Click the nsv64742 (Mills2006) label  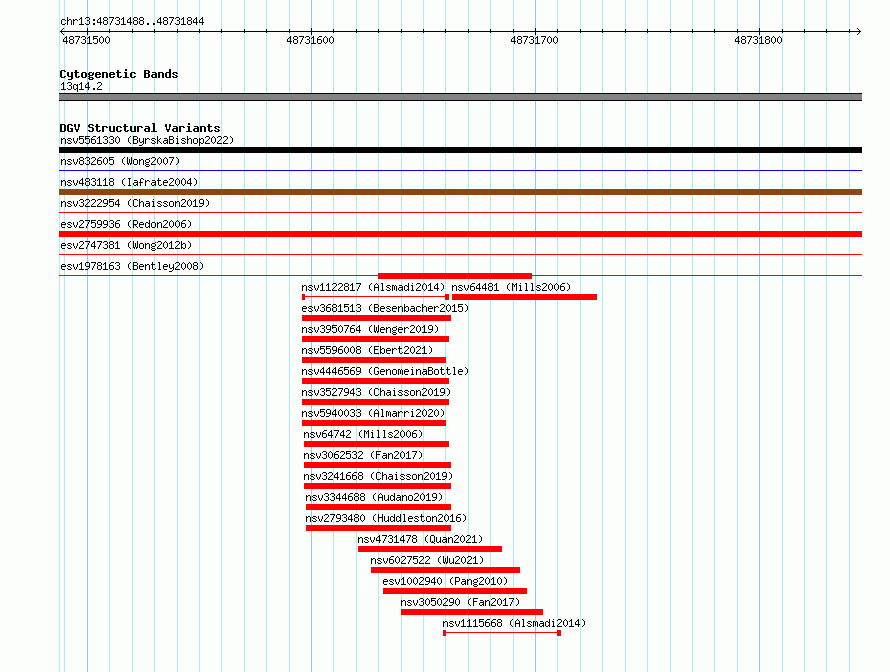pyautogui.click(x=363, y=434)
